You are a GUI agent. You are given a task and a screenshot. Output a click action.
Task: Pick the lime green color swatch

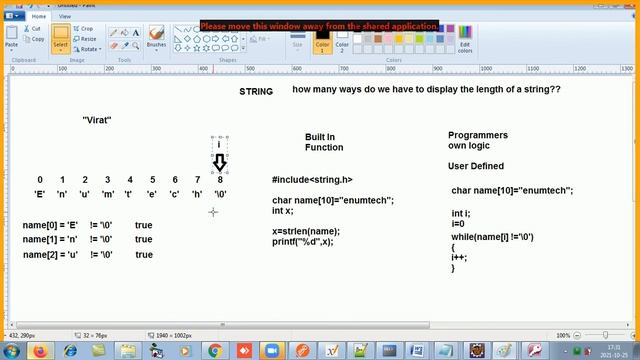[420, 39]
